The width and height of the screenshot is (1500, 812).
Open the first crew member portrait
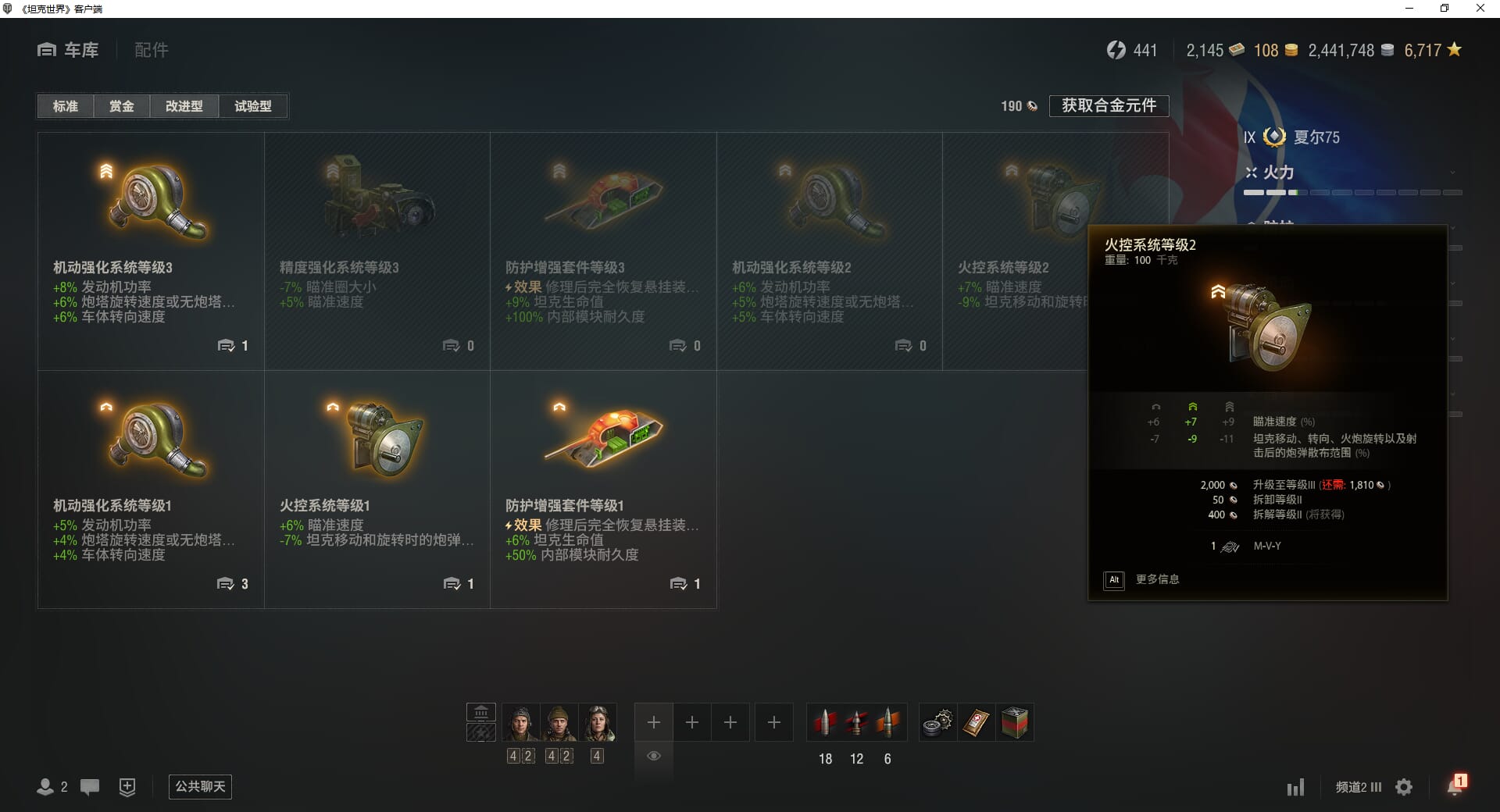pyautogui.click(x=520, y=723)
